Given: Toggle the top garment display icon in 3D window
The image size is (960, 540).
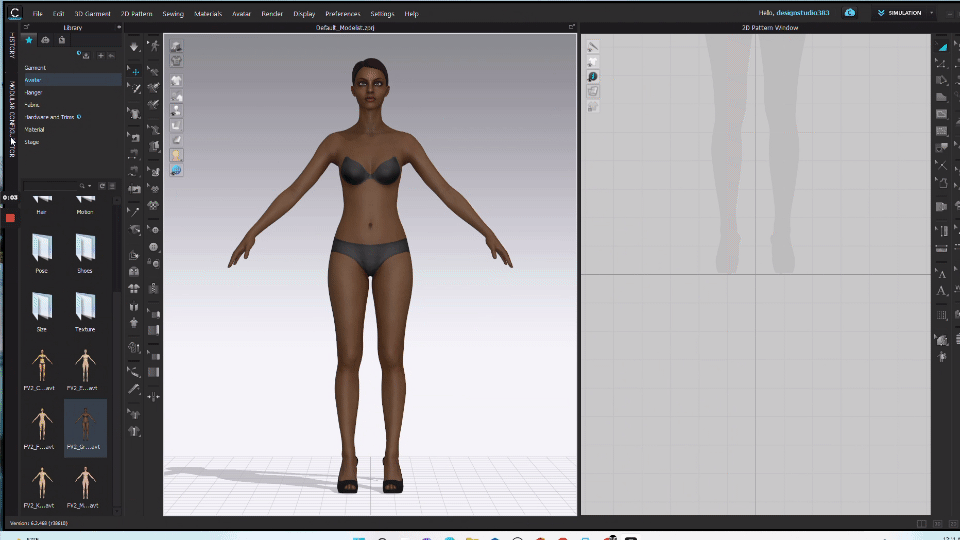Looking at the screenshot, I should point(176,47).
